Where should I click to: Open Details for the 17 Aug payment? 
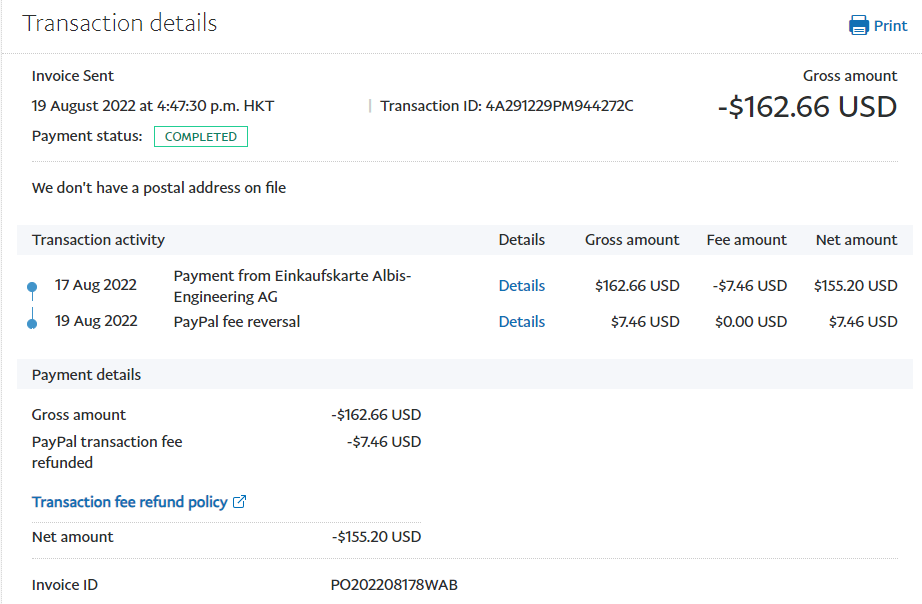click(x=522, y=286)
